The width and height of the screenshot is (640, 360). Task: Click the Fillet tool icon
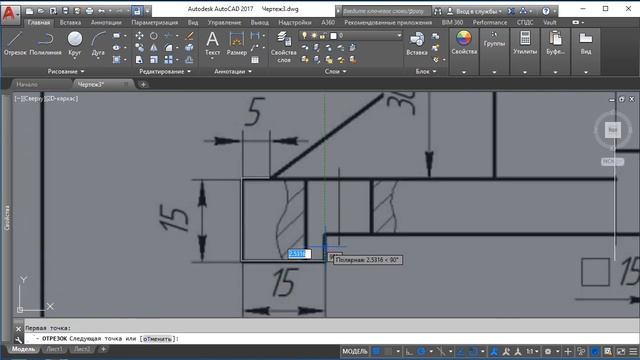click(168, 48)
